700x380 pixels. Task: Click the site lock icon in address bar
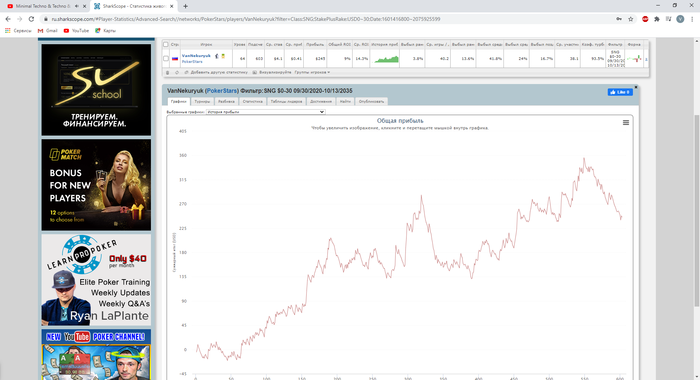tap(45, 19)
